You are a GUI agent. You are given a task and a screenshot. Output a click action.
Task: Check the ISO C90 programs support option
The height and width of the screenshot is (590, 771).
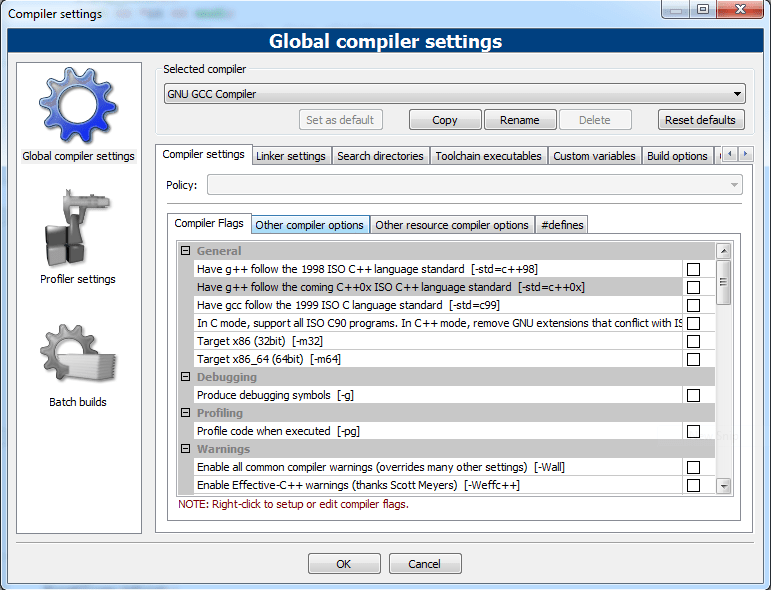tap(693, 324)
